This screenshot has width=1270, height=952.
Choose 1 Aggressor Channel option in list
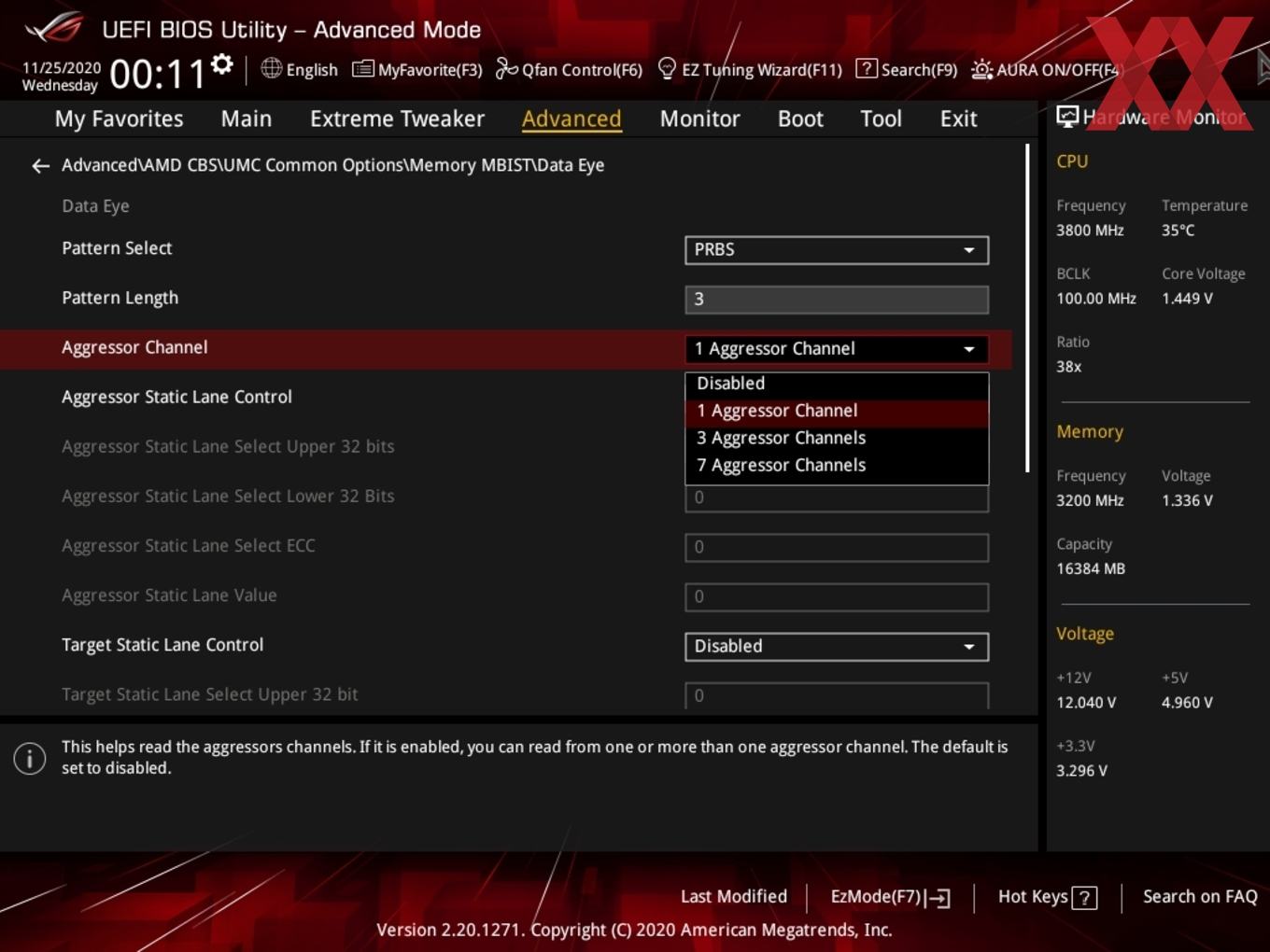click(837, 411)
